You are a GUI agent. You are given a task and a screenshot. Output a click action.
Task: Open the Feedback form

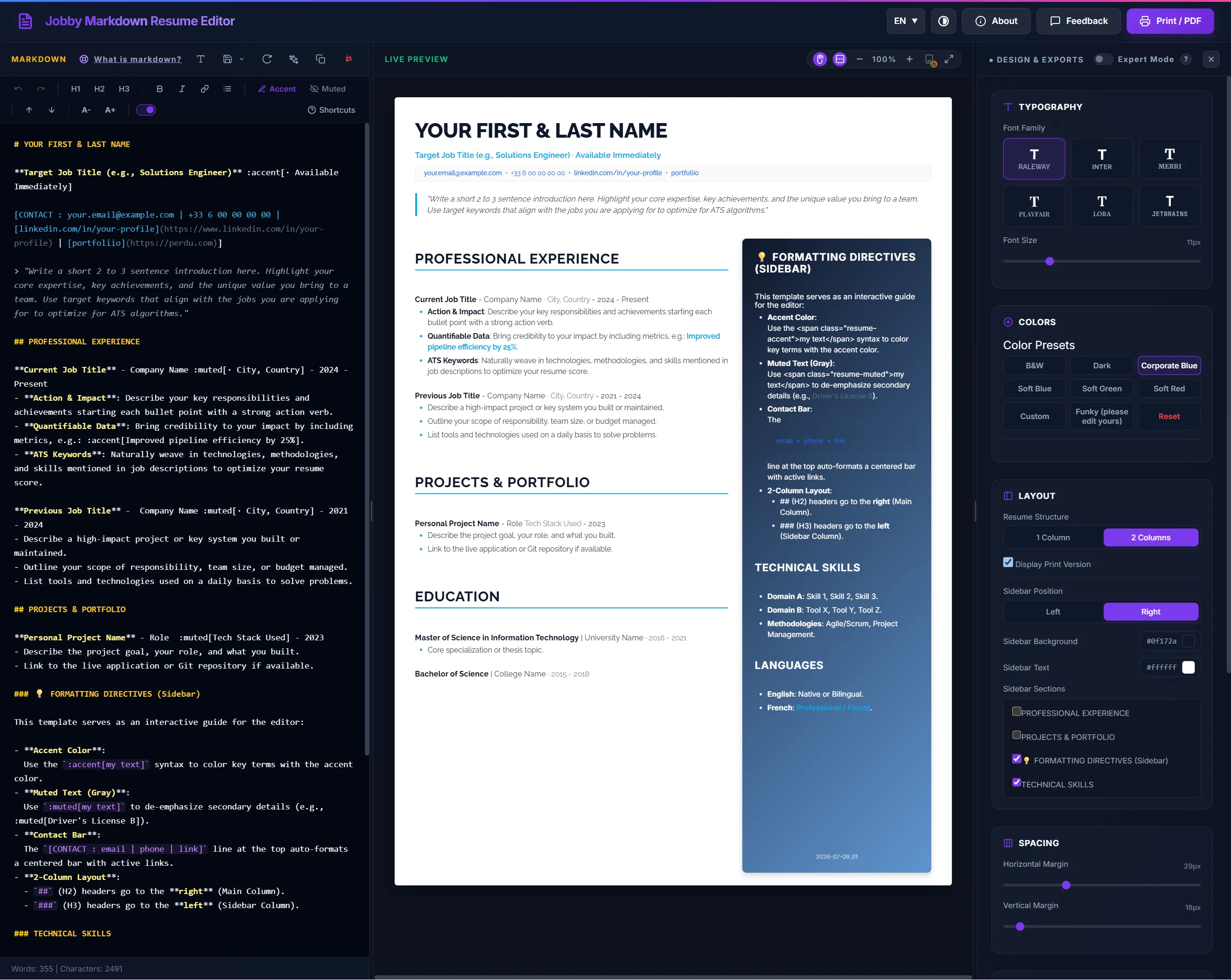(x=1078, y=21)
